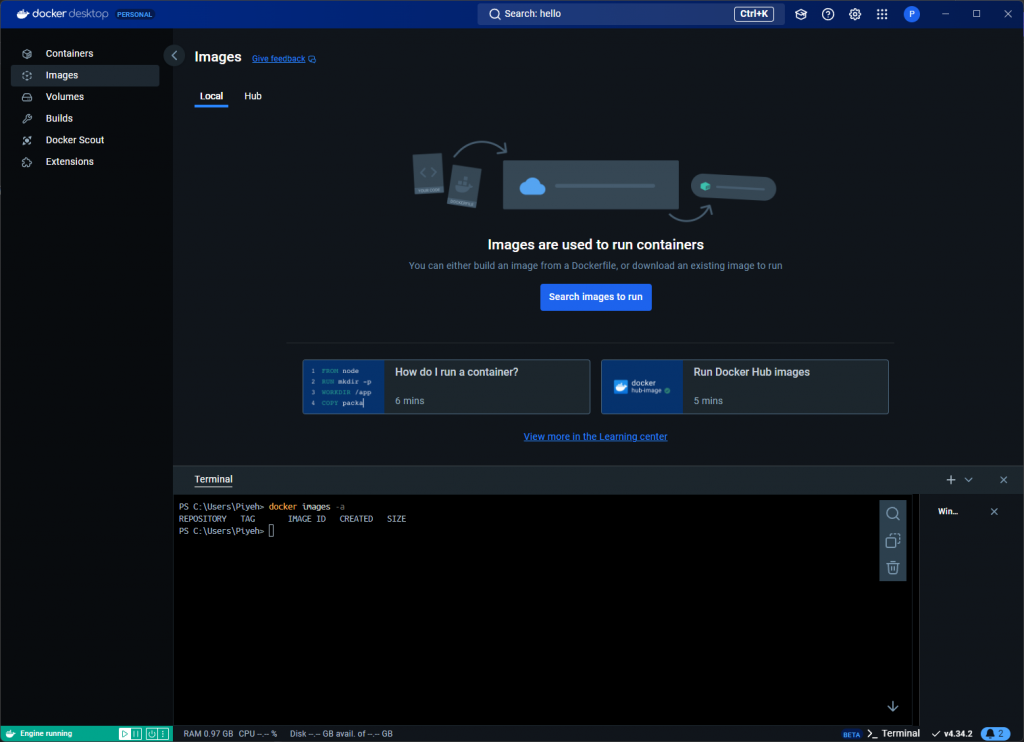Image resolution: width=1024 pixels, height=742 pixels.
Task: Open the Containers section in sidebar
Action: tap(85, 54)
